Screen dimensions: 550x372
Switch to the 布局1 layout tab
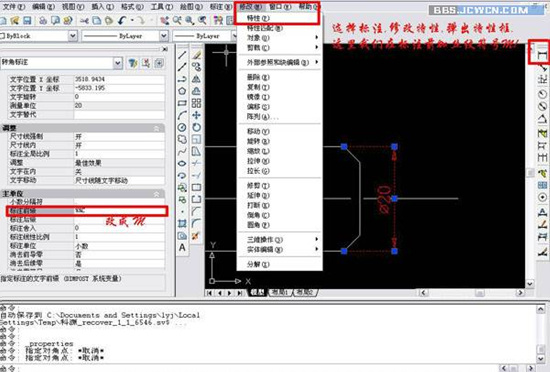(x=280, y=292)
